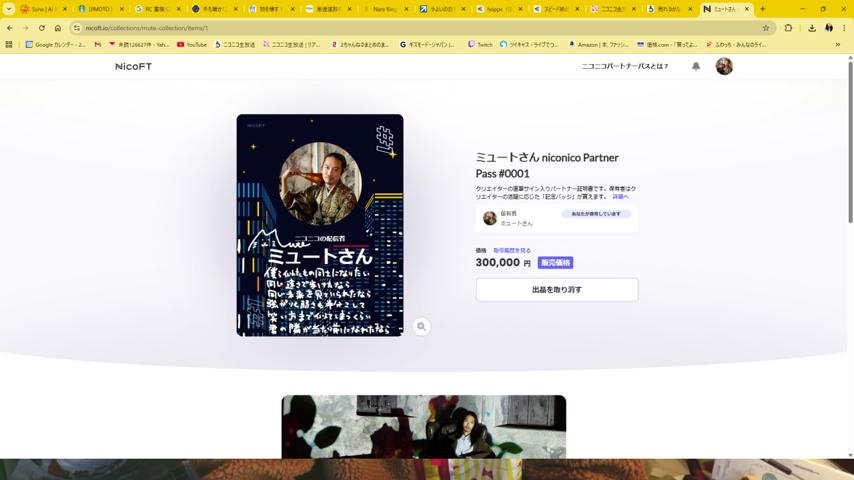854x480 pixels.
Task: Open the browser extensions menu
Action: tap(788, 28)
